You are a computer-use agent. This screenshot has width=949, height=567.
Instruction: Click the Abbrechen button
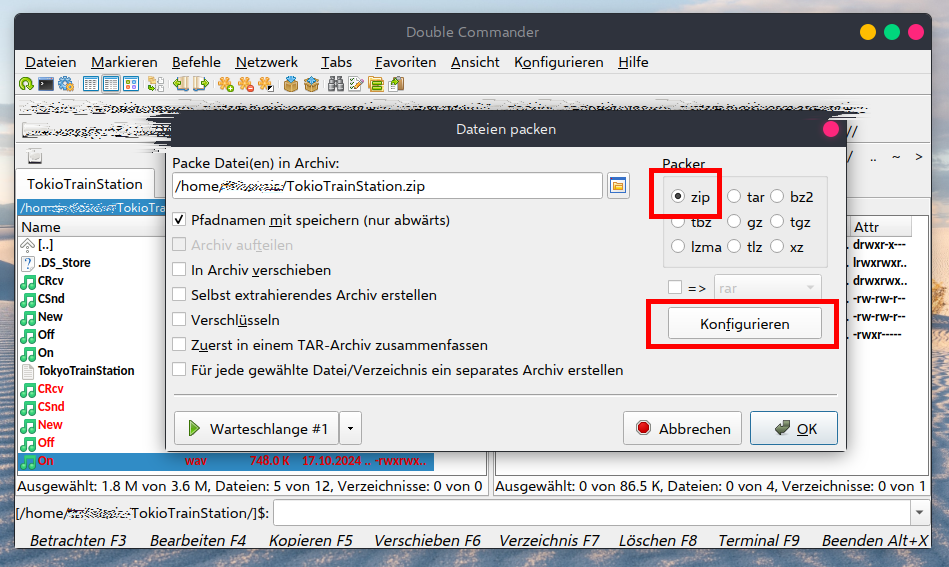(x=682, y=429)
